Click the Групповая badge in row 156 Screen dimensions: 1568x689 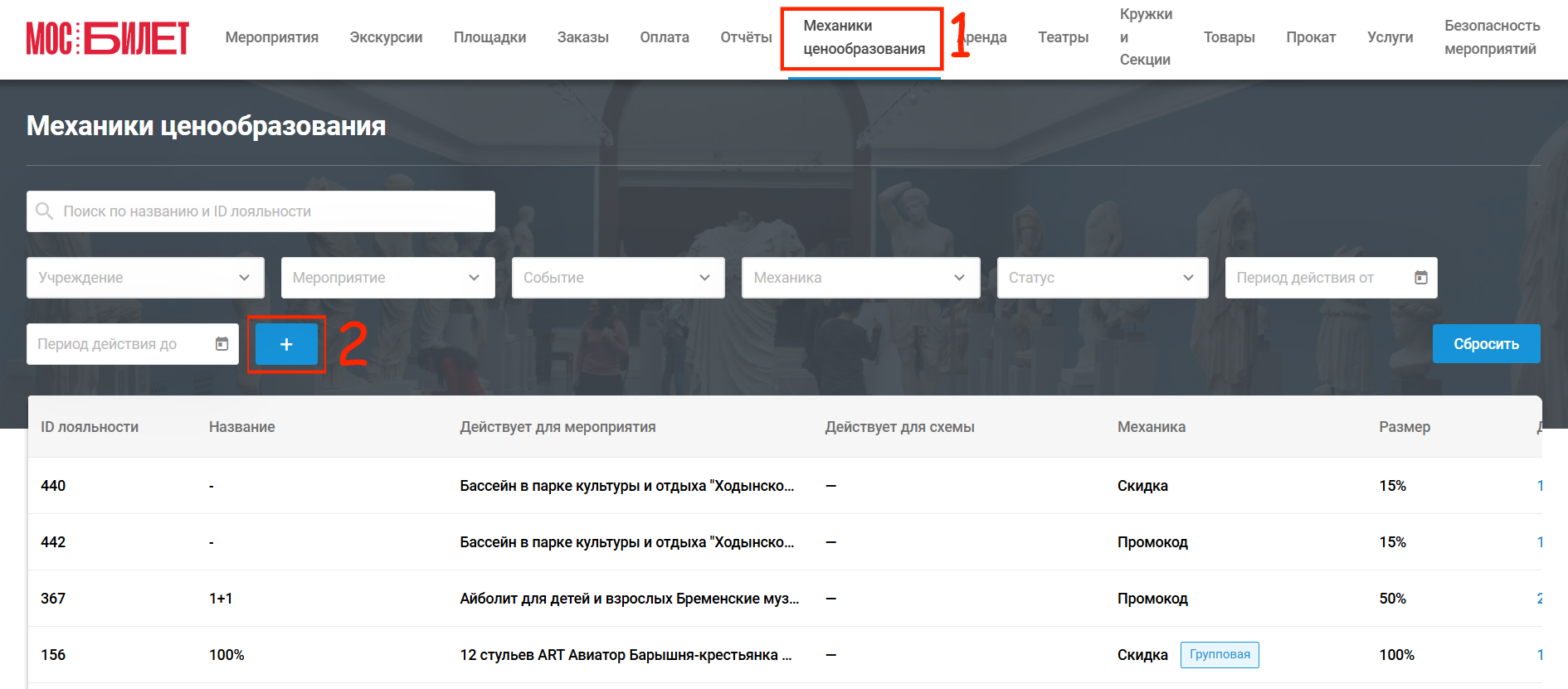tap(1220, 654)
